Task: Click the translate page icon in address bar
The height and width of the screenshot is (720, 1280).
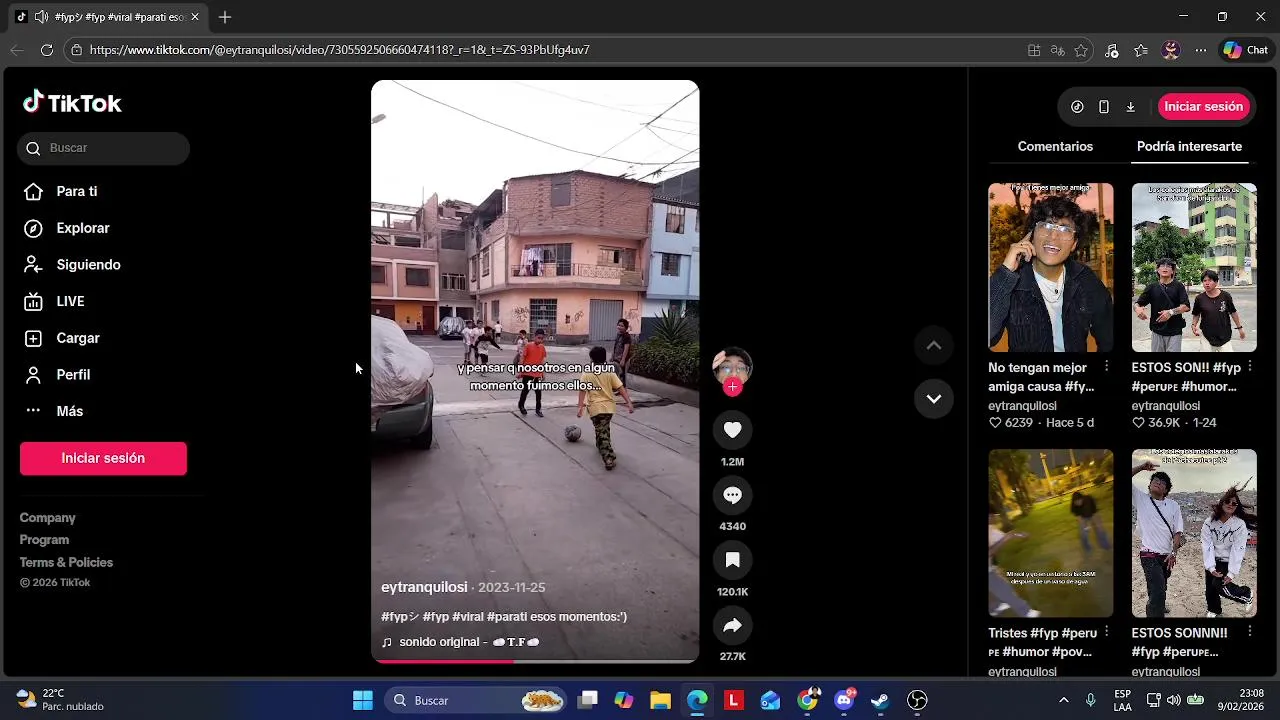Action: pyautogui.click(x=1058, y=50)
